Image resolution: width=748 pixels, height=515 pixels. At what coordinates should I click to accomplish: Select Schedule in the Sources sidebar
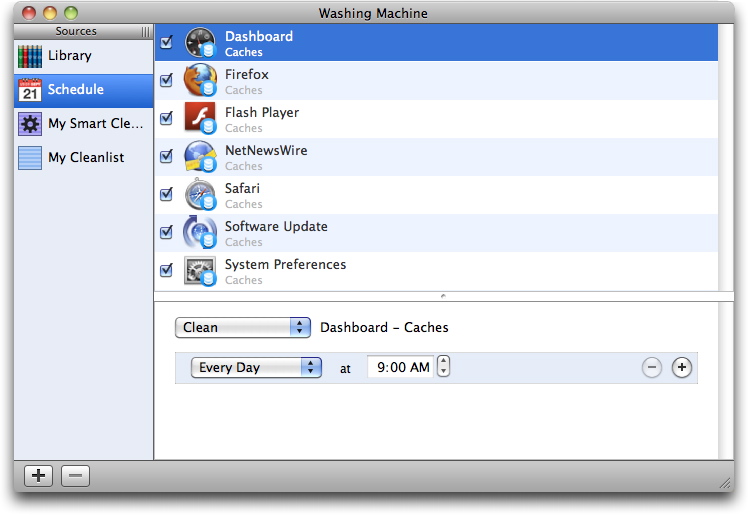(83, 91)
